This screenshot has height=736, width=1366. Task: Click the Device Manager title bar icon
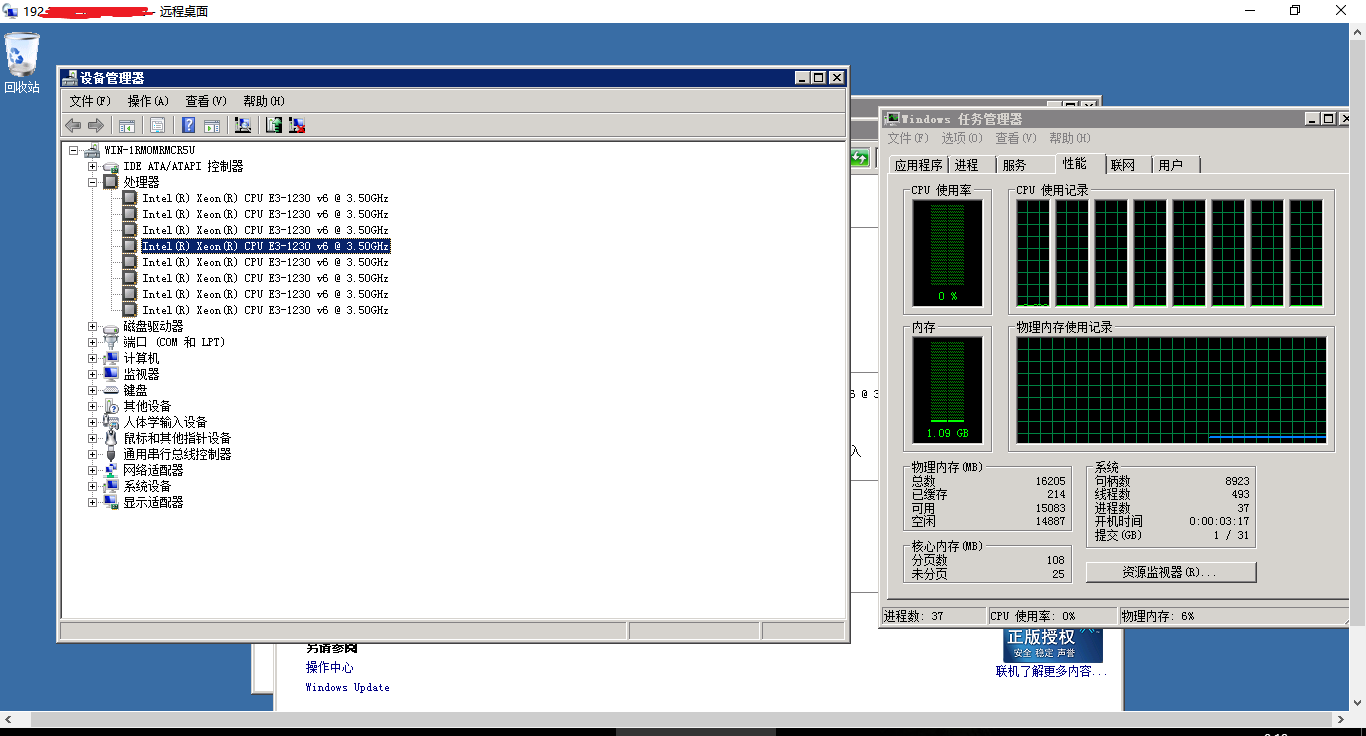point(70,78)
